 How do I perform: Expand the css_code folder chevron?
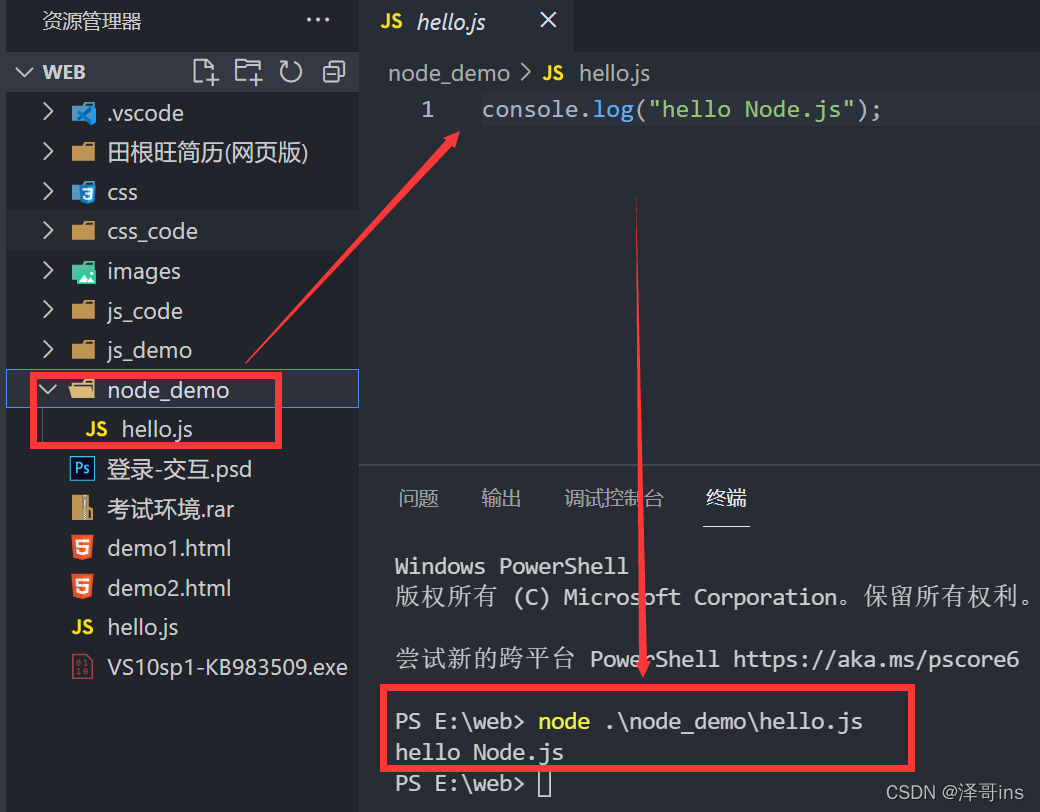48,231
